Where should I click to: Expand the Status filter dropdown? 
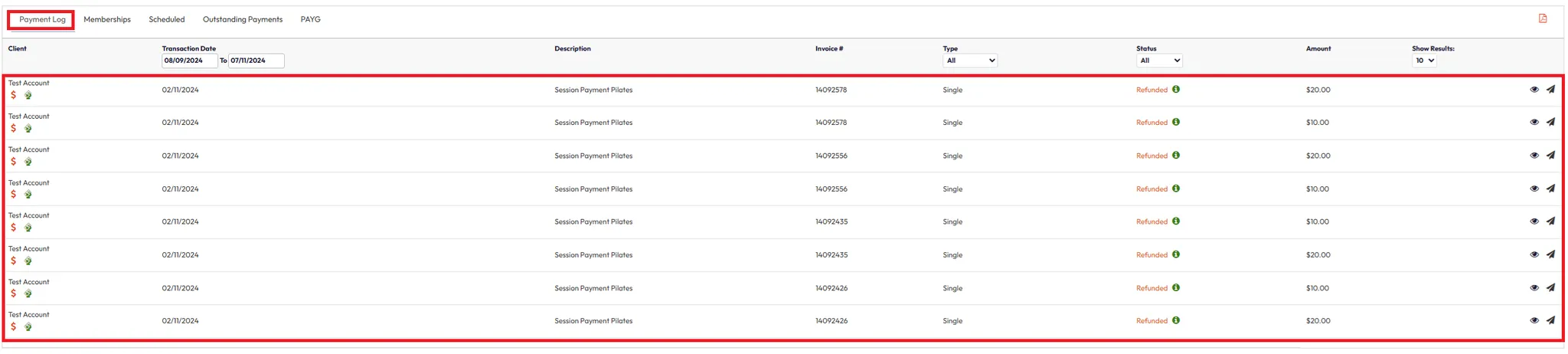[1159, 61]
